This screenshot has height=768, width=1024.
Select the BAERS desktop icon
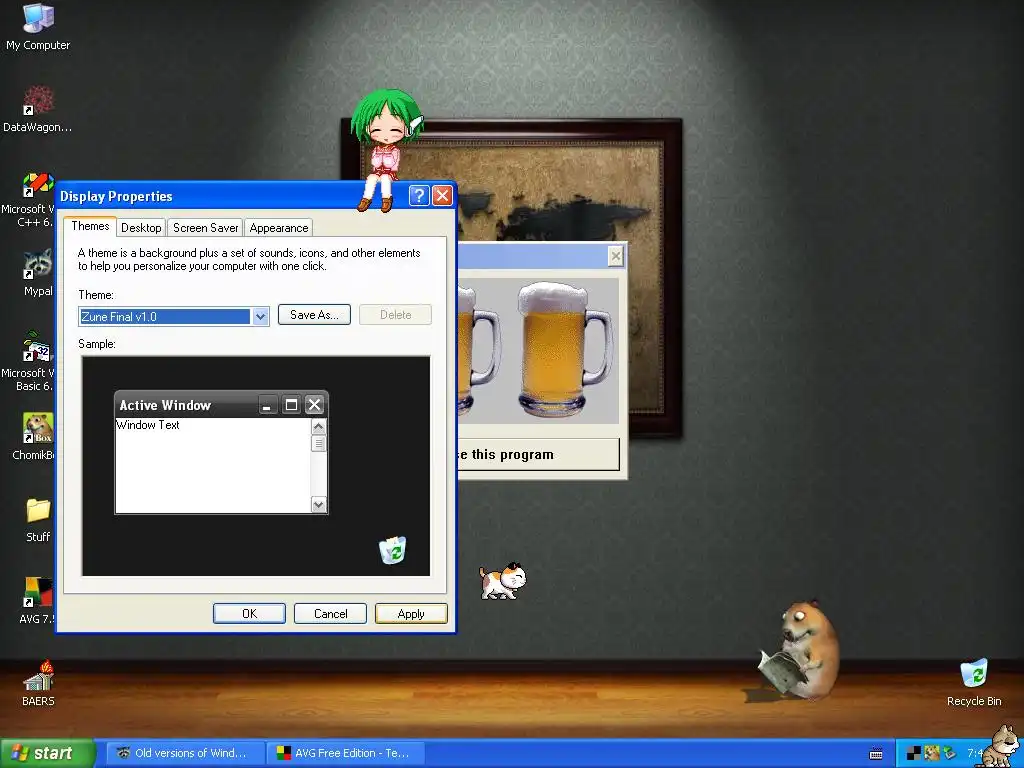click(38, 683)
